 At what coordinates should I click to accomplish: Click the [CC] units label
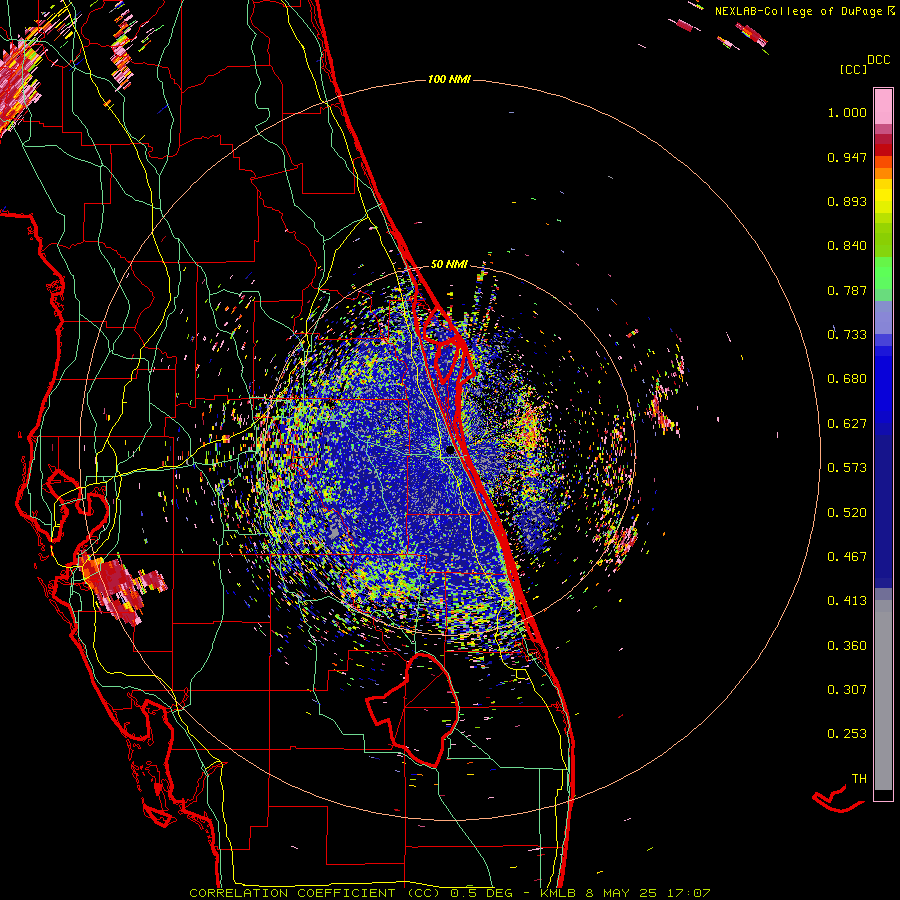click(853, 69)
